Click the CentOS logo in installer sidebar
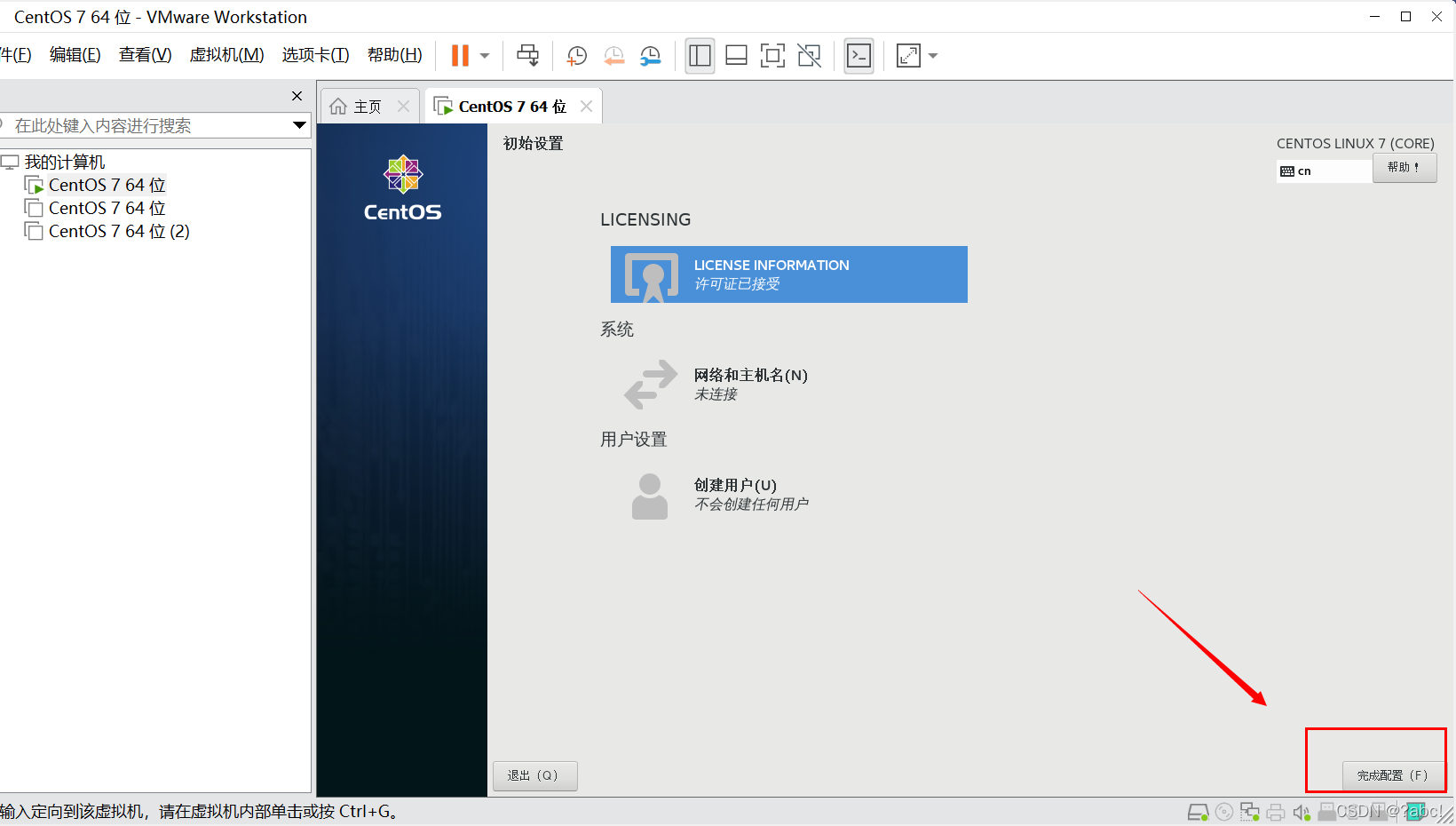 pyautogui.click(x=402, y=187)
